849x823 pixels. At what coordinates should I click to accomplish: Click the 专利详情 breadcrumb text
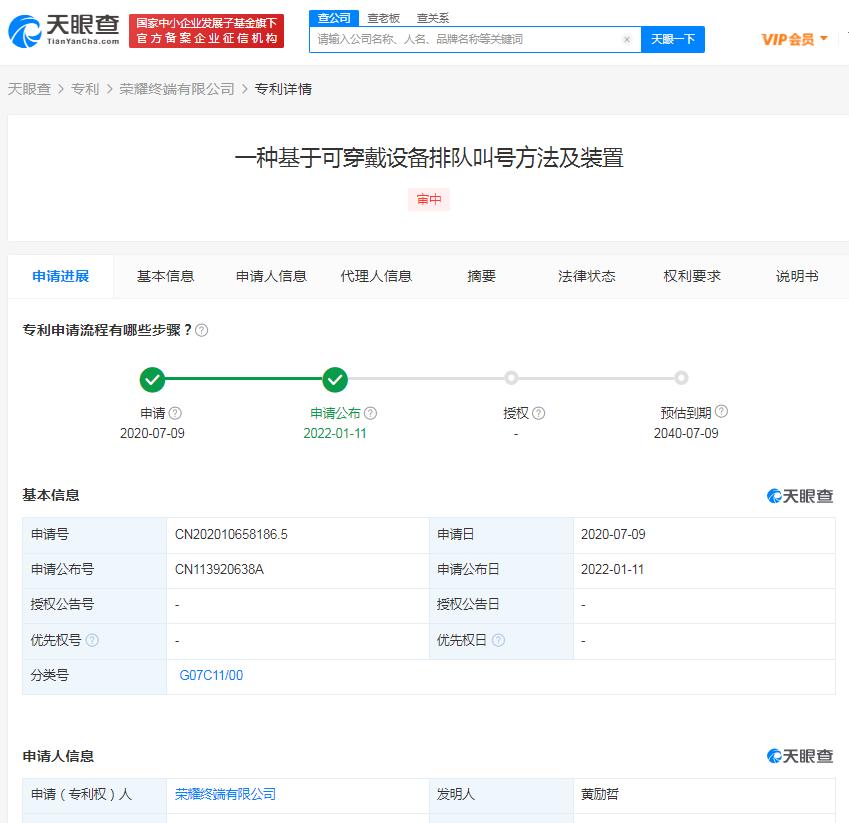coord(283,89)
